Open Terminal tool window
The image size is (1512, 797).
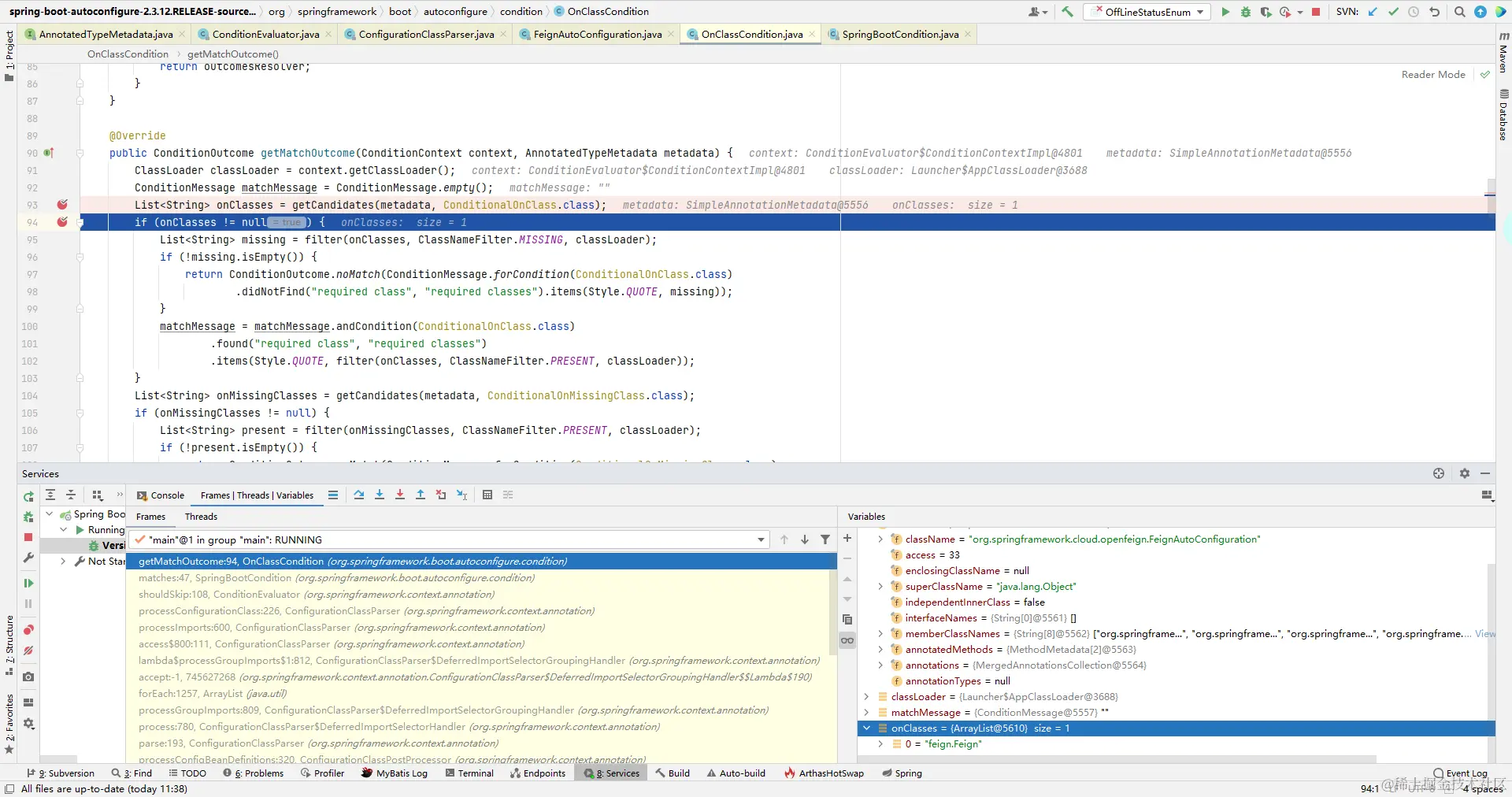coord(469,773)
